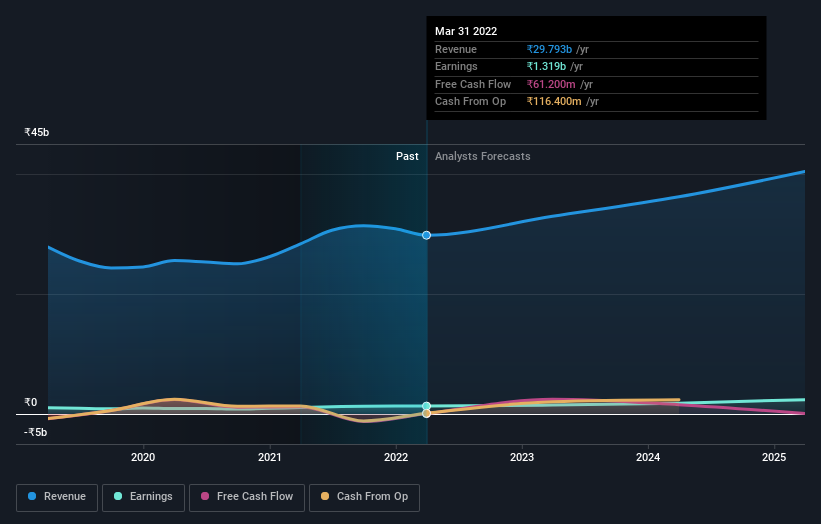Click the Mar 31 2022 tooltip date
821x524 pixels.
(466, 31)
